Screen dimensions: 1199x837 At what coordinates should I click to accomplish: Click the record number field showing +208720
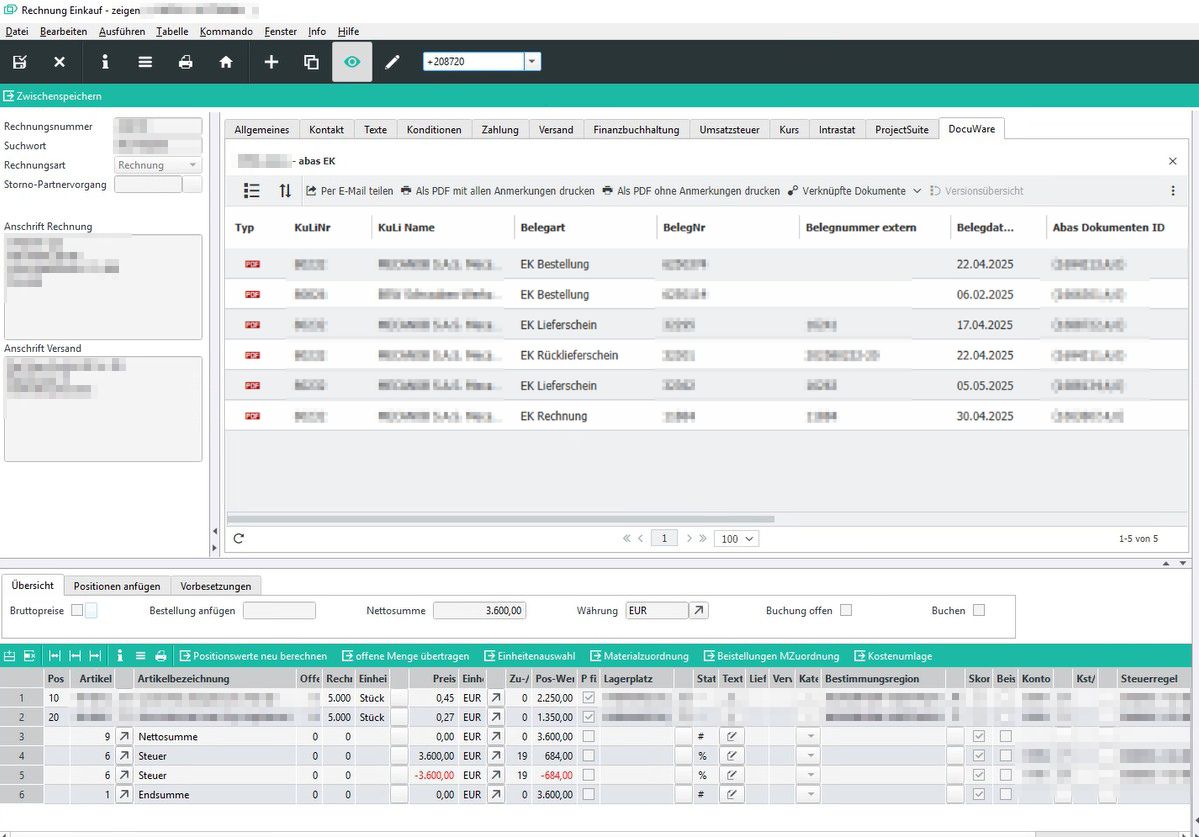(x=474, y=62)
